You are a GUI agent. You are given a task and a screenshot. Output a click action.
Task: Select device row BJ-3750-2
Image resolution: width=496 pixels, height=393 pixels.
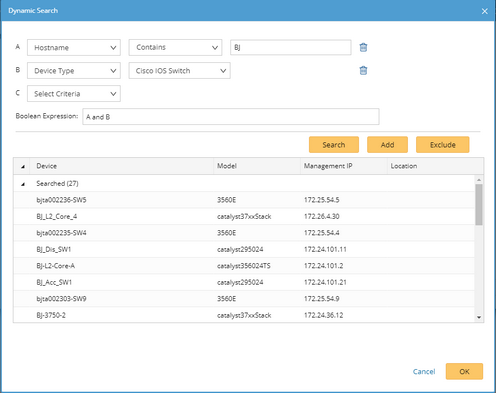(244, 315)
